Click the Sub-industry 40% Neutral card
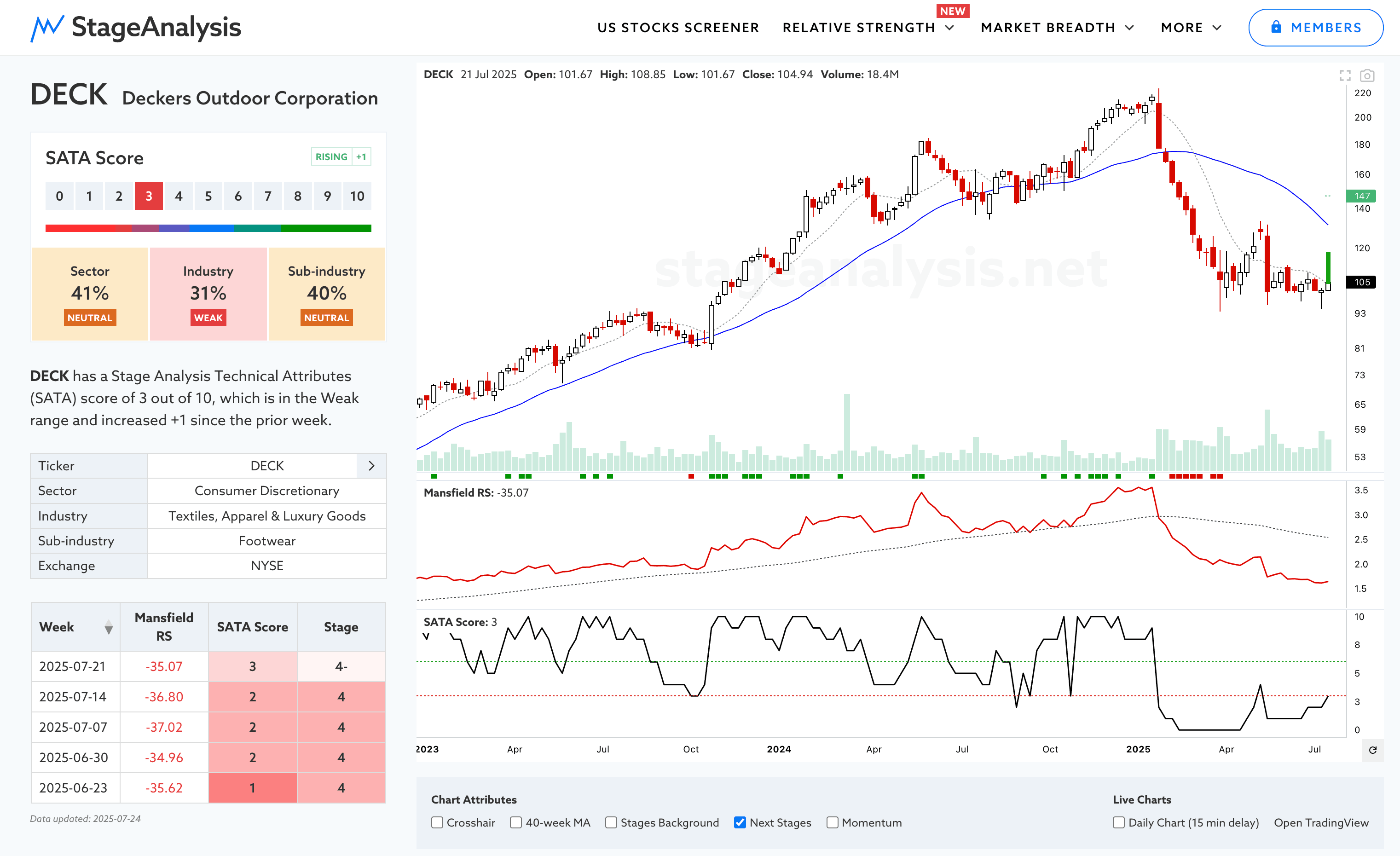 327,294
